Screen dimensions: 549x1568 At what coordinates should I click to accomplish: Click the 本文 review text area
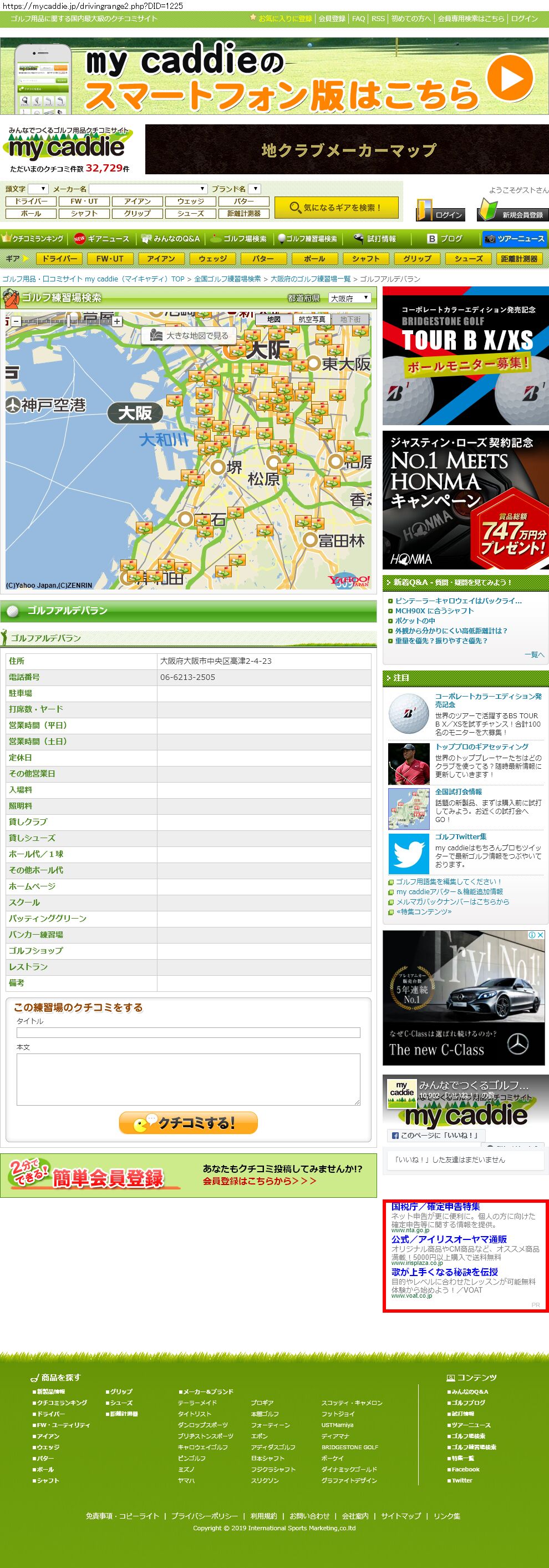click(x=189, y=1079)
